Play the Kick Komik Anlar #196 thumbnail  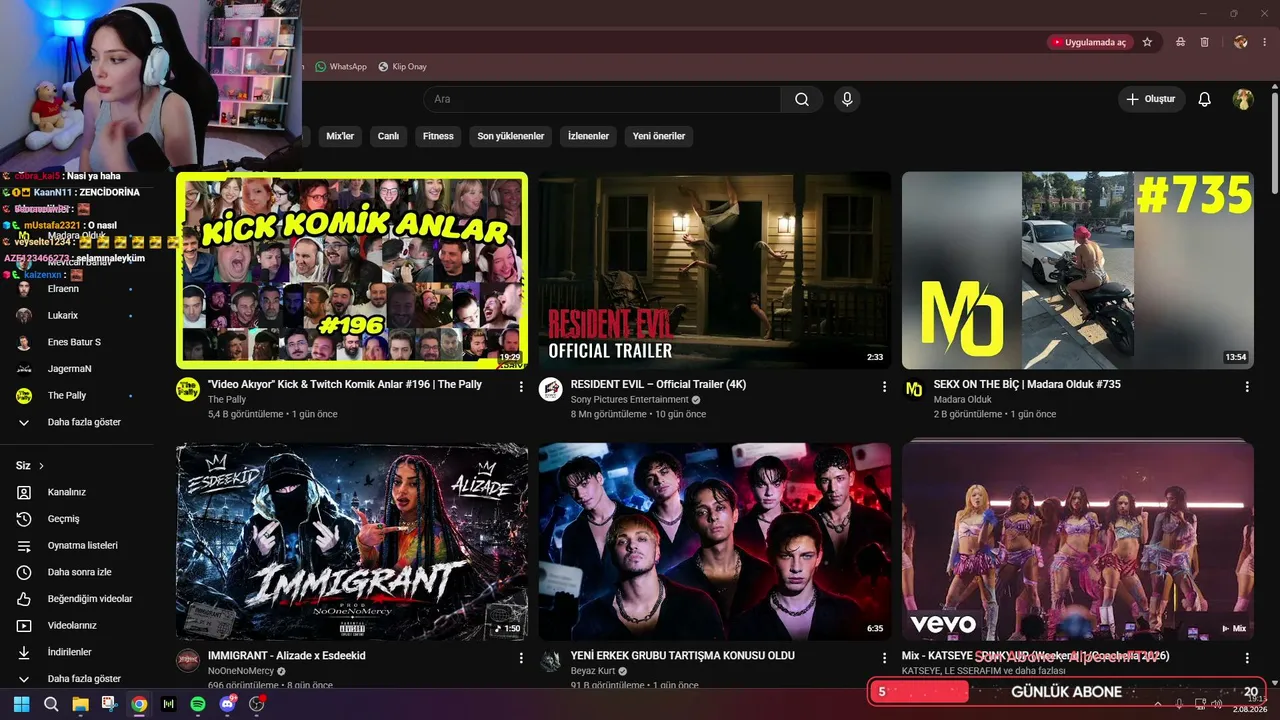[352, 270]
